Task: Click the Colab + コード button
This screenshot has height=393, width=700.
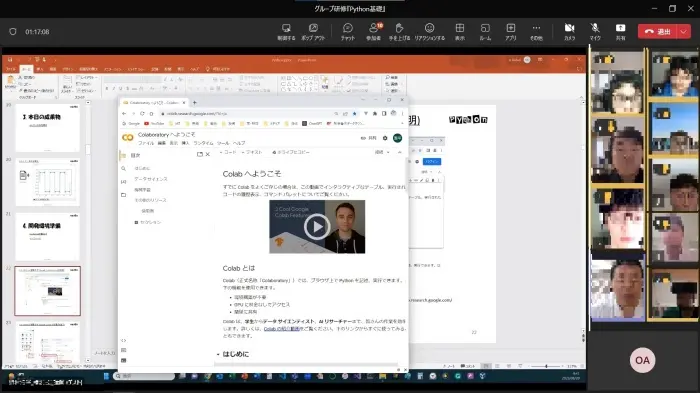Action: (x=229, y=152)
